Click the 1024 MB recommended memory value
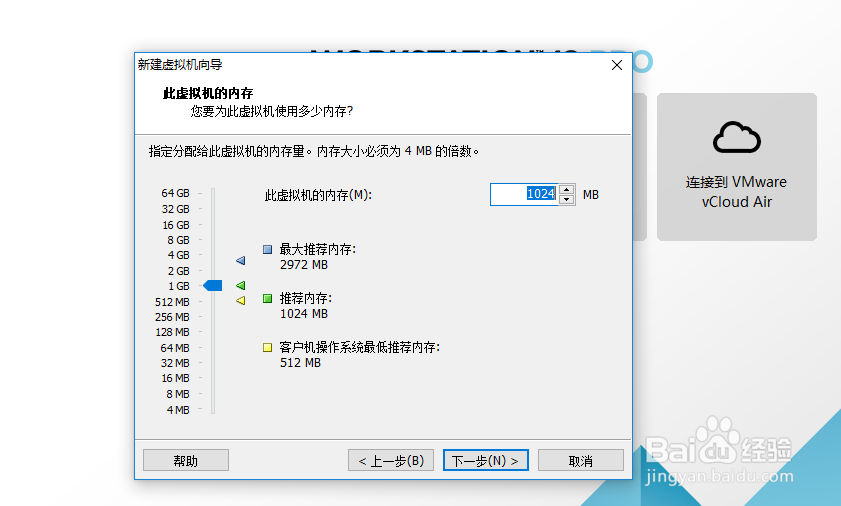Viewport: 841px width, 506px height. tap(304, 314)
